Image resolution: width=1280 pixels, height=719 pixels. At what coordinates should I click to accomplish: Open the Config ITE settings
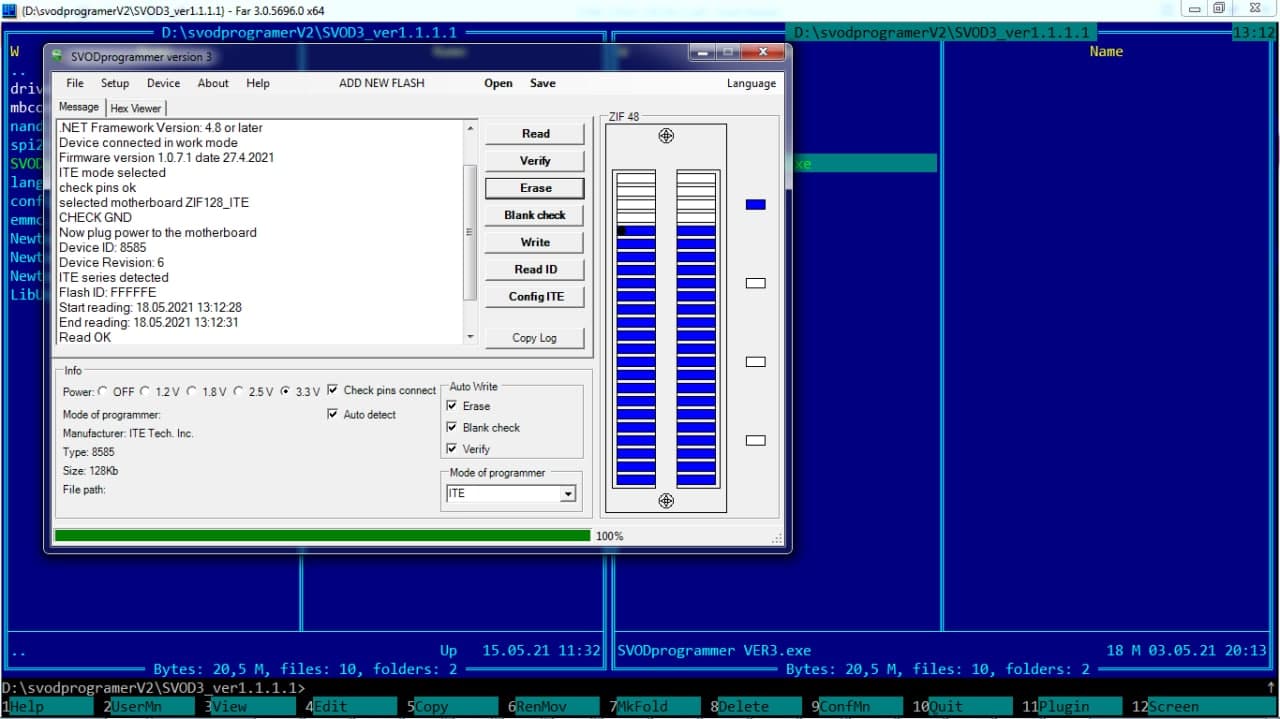coord(534,296)
